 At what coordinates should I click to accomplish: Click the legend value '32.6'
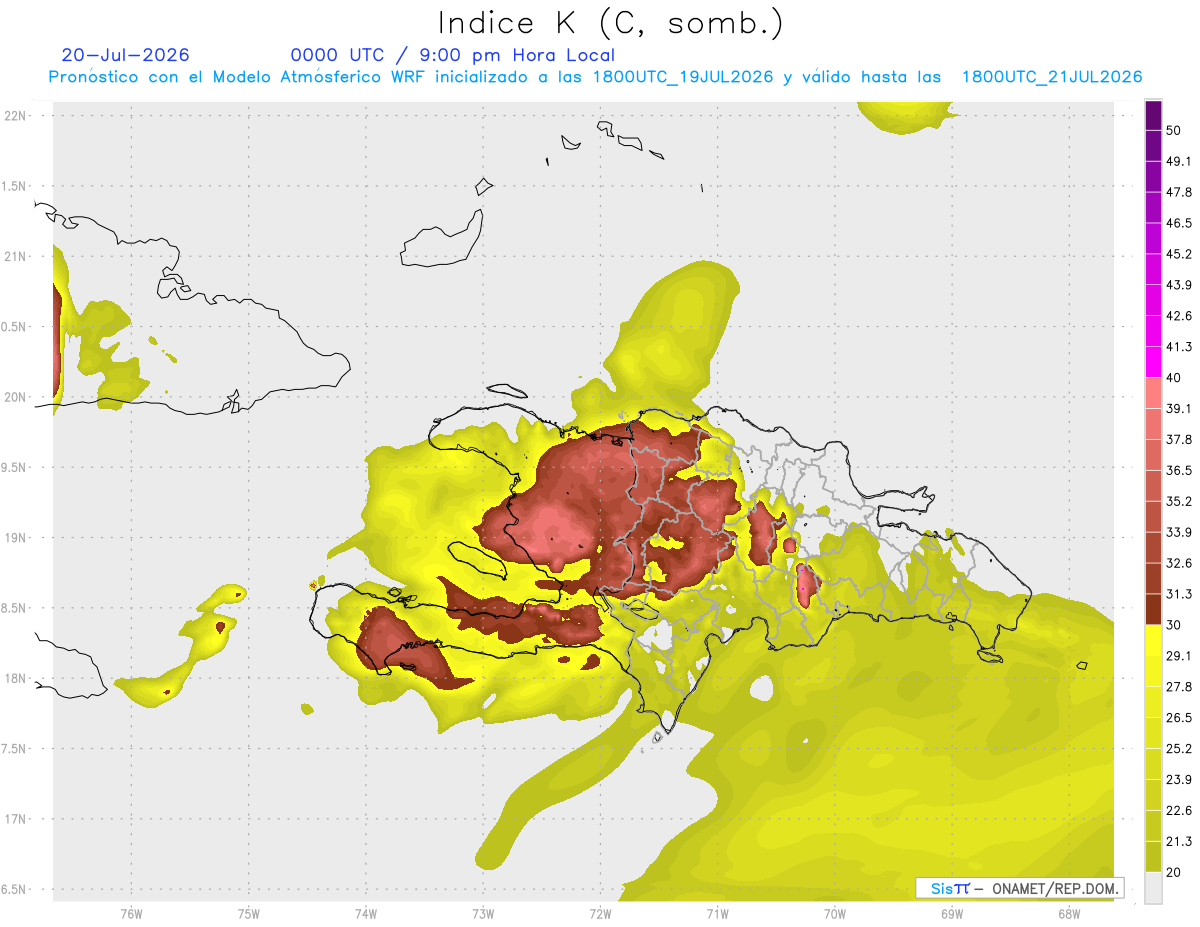pyautogui.click(x=1179, y=563)
